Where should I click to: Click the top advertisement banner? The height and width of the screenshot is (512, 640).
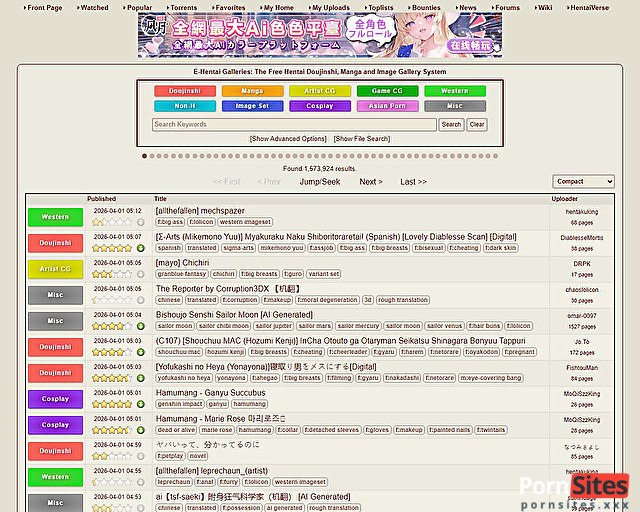click(x=320, y=35)
